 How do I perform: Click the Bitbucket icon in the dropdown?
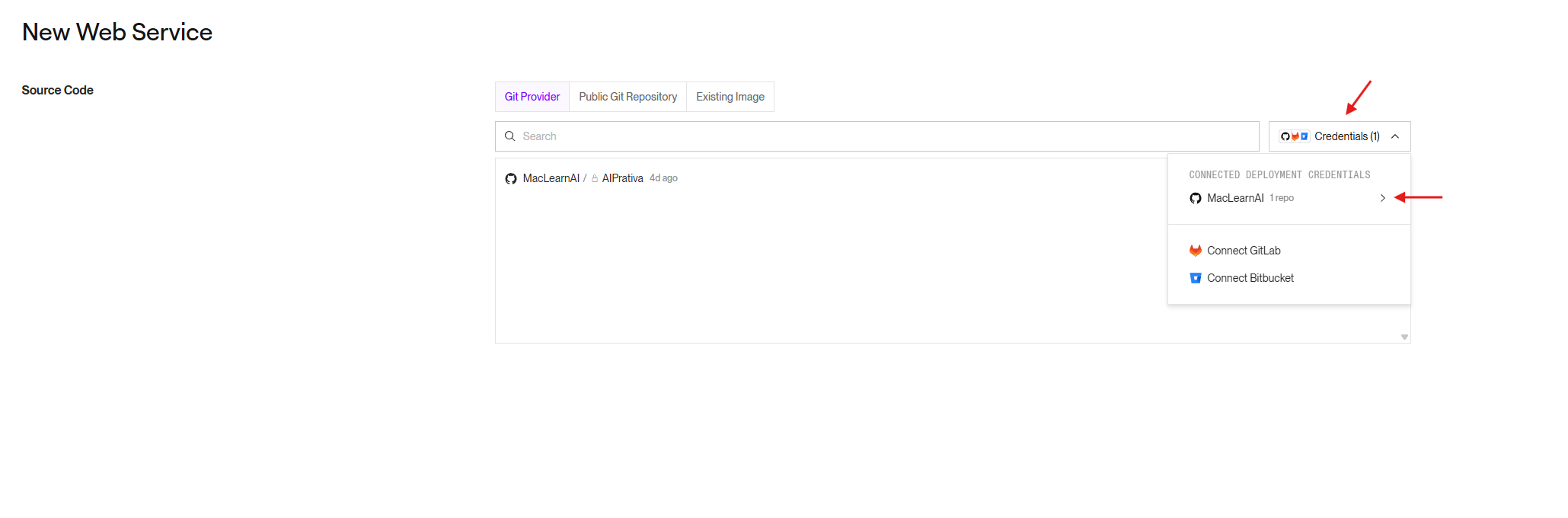tap(1195, 278)
